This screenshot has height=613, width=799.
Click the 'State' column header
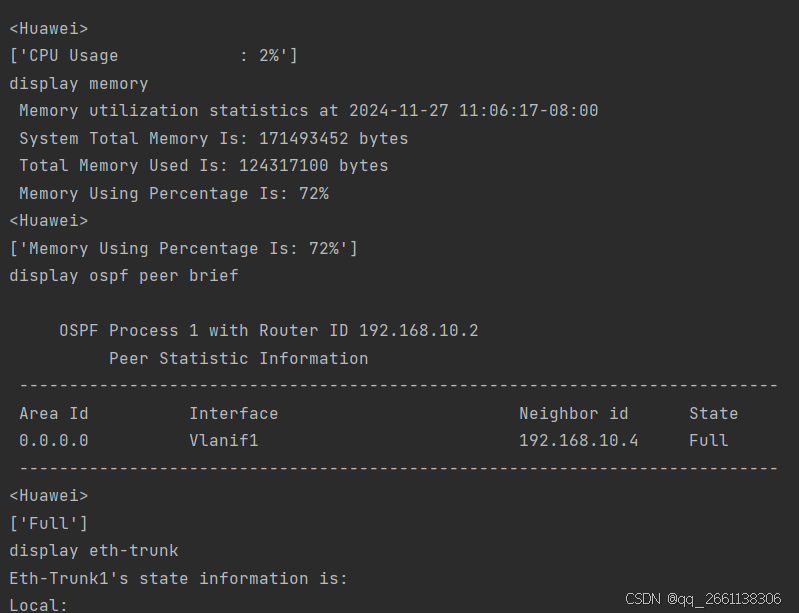click(x=713, y=413)
